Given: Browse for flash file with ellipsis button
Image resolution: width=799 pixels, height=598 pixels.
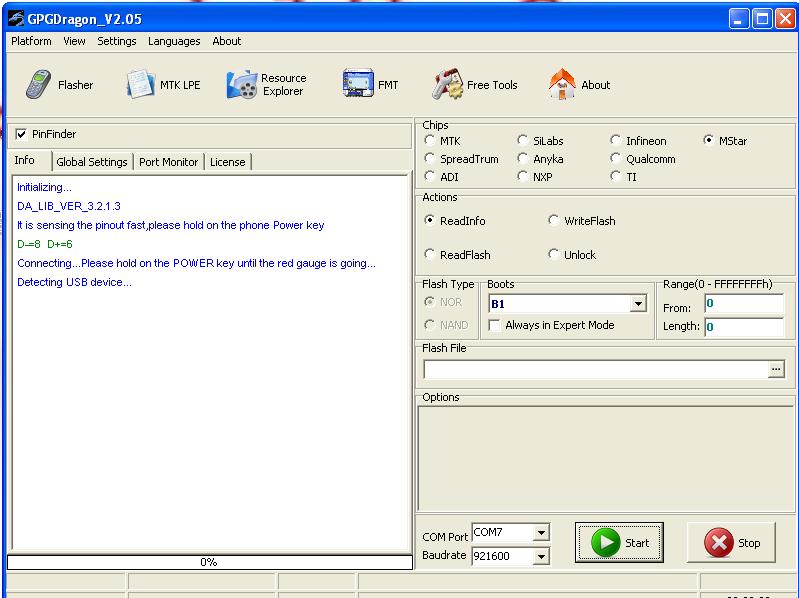Looking at the screenshot, I should (776, 369).
